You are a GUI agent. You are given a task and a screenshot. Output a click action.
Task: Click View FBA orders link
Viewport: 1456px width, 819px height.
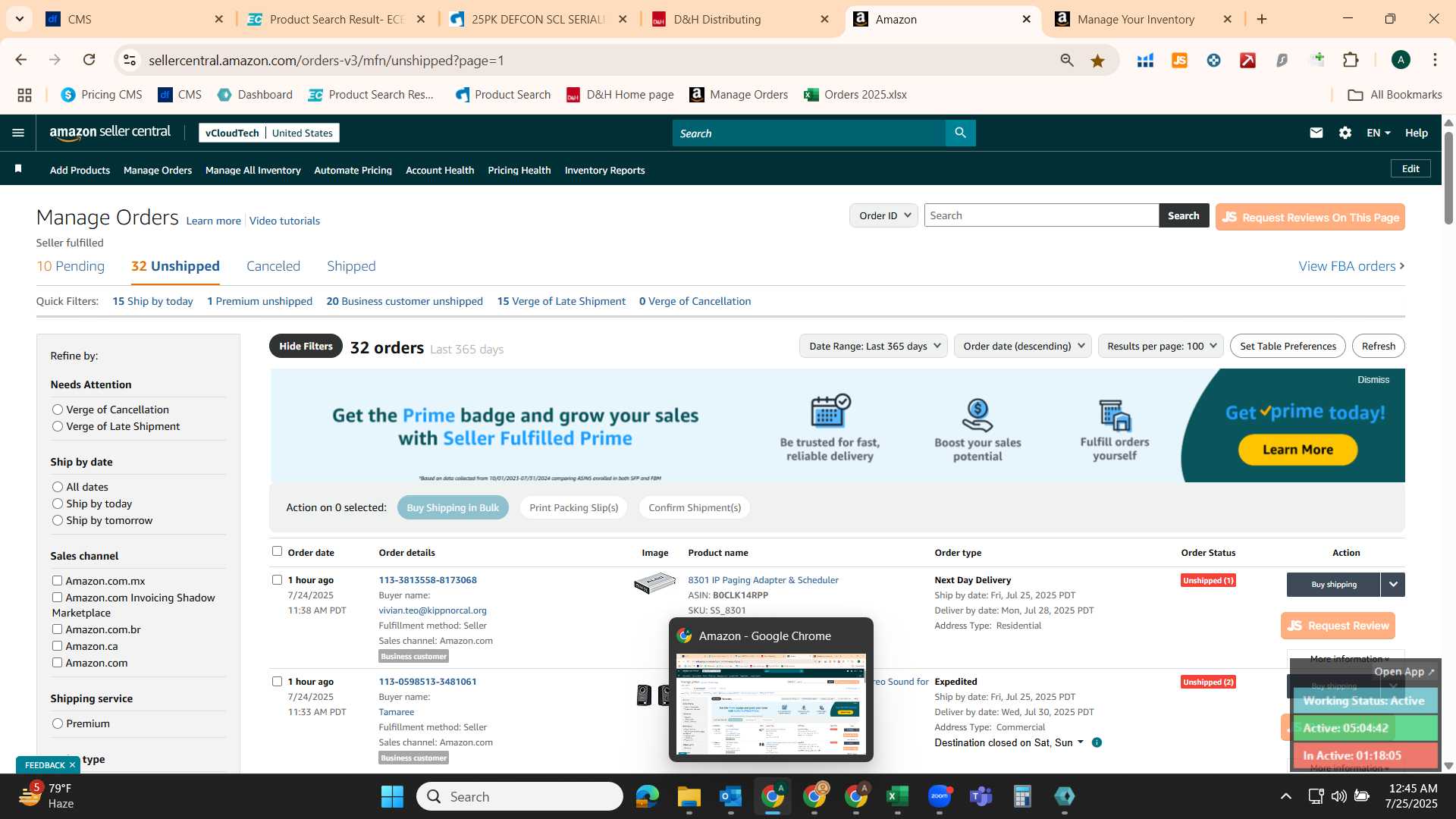(x=1351, y=266)
